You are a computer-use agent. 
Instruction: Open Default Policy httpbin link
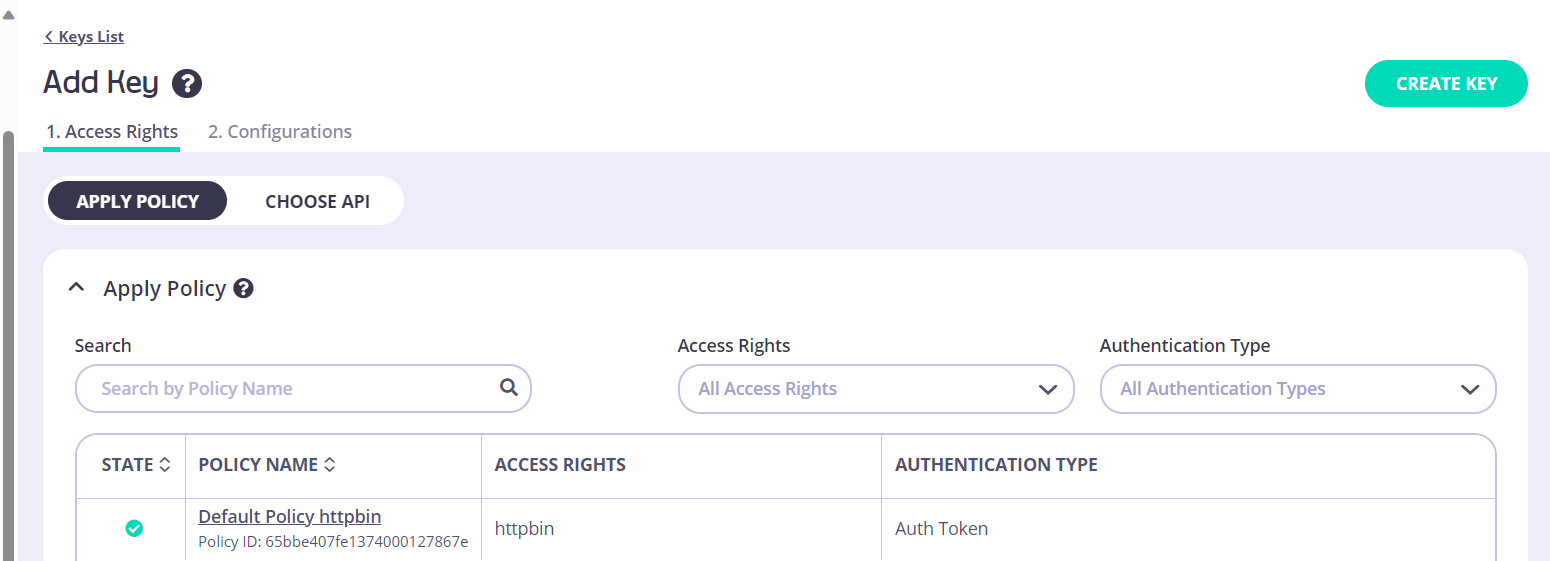click(289, 517)
